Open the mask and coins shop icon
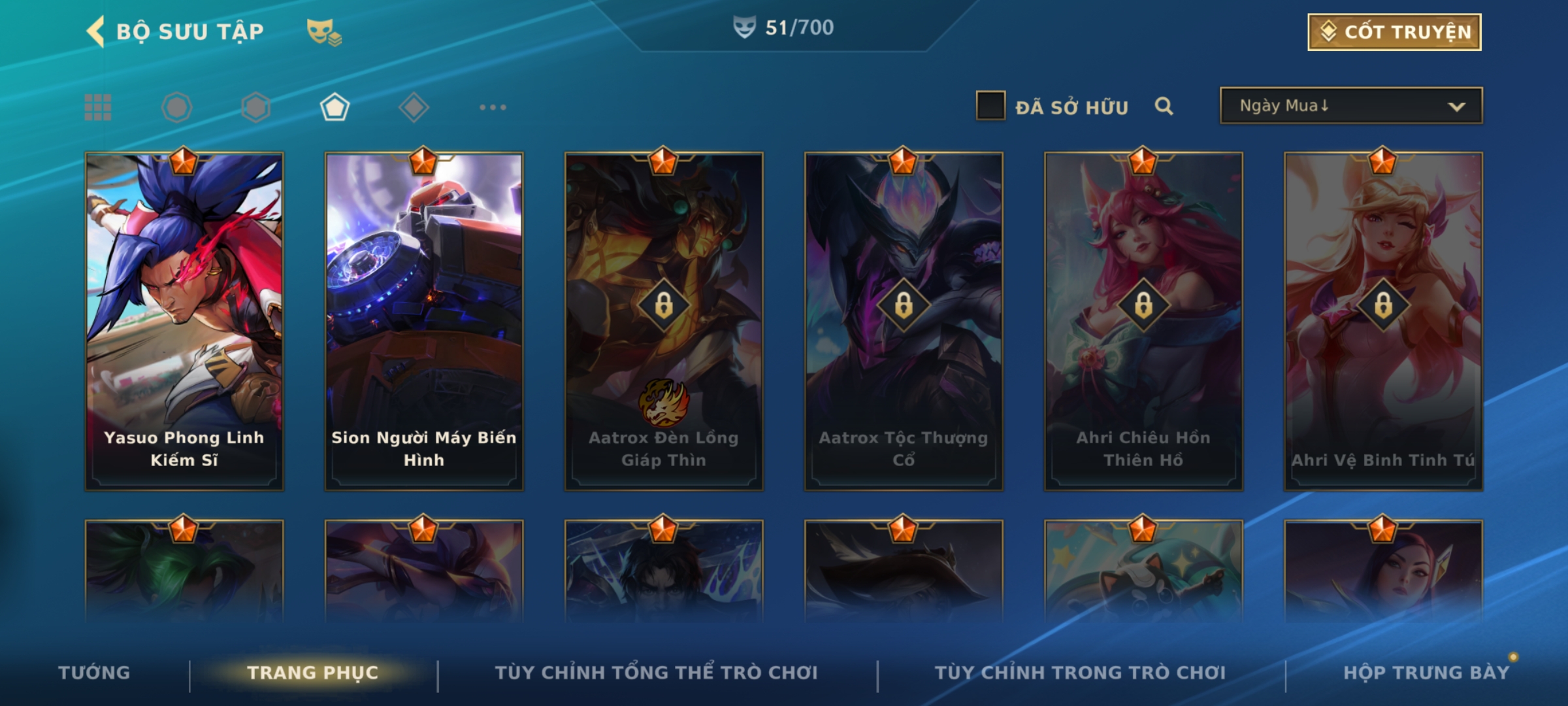 point(324,32)
